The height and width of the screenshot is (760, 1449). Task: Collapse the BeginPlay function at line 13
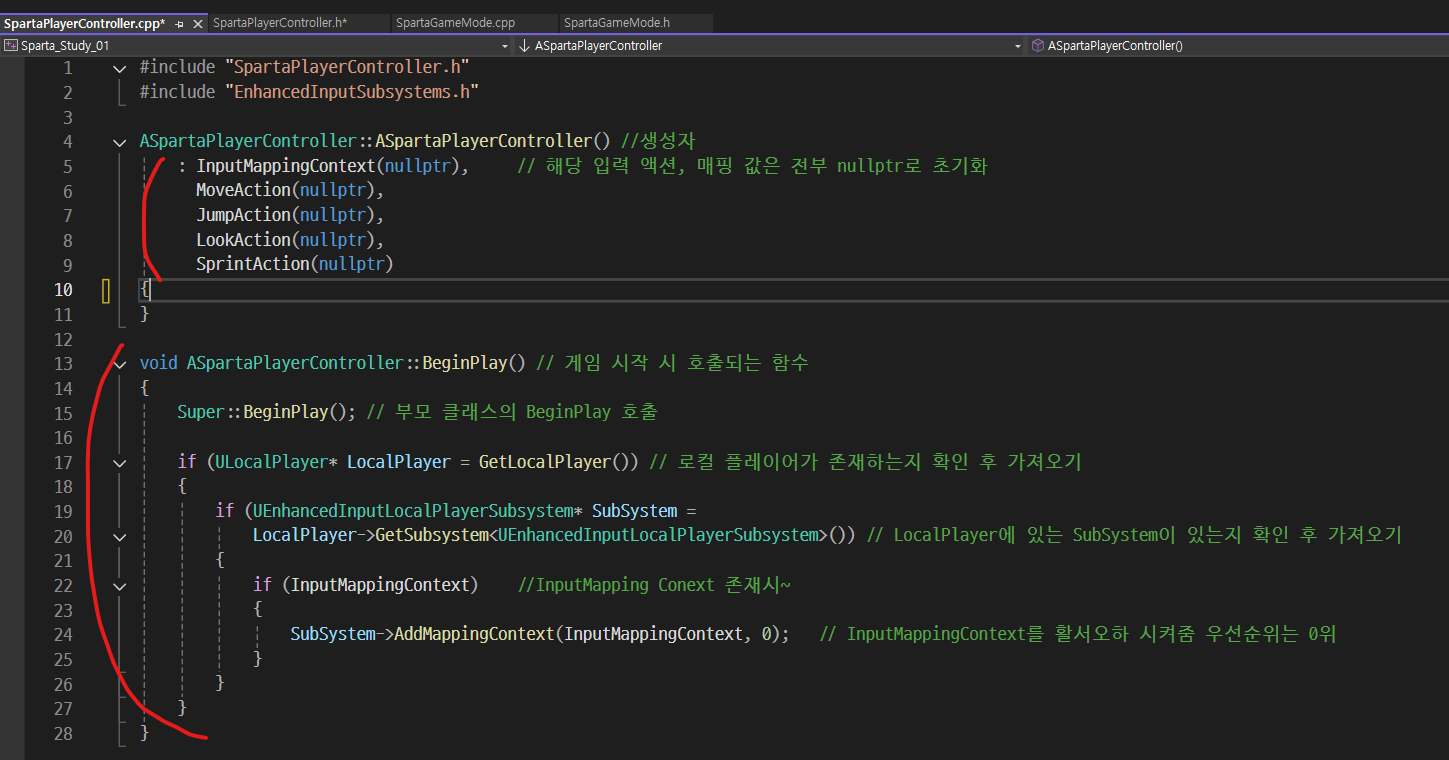(x=120, y=364)
